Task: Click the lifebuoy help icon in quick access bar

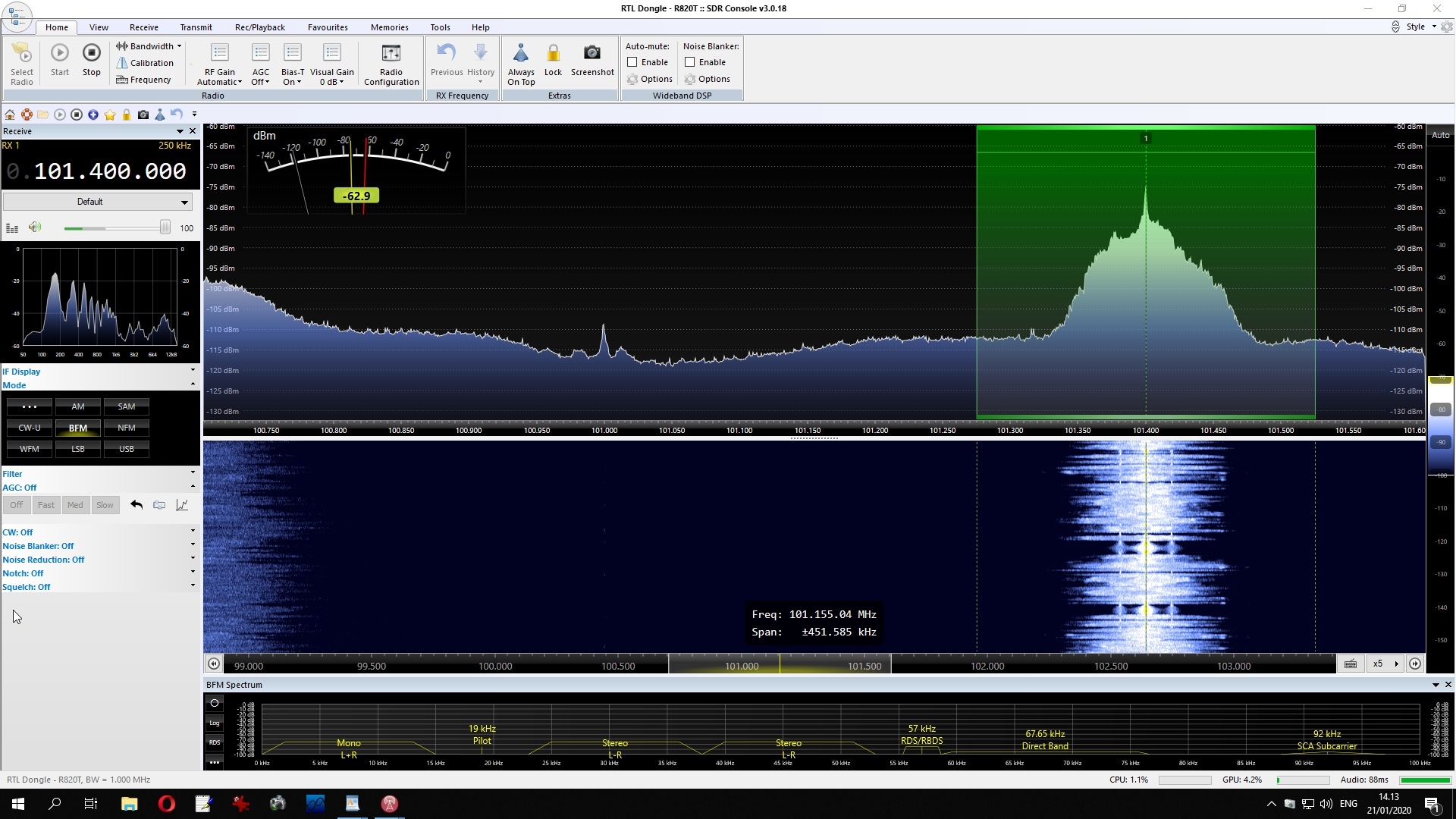Action: pyautogui.click(x=27, y=115)
